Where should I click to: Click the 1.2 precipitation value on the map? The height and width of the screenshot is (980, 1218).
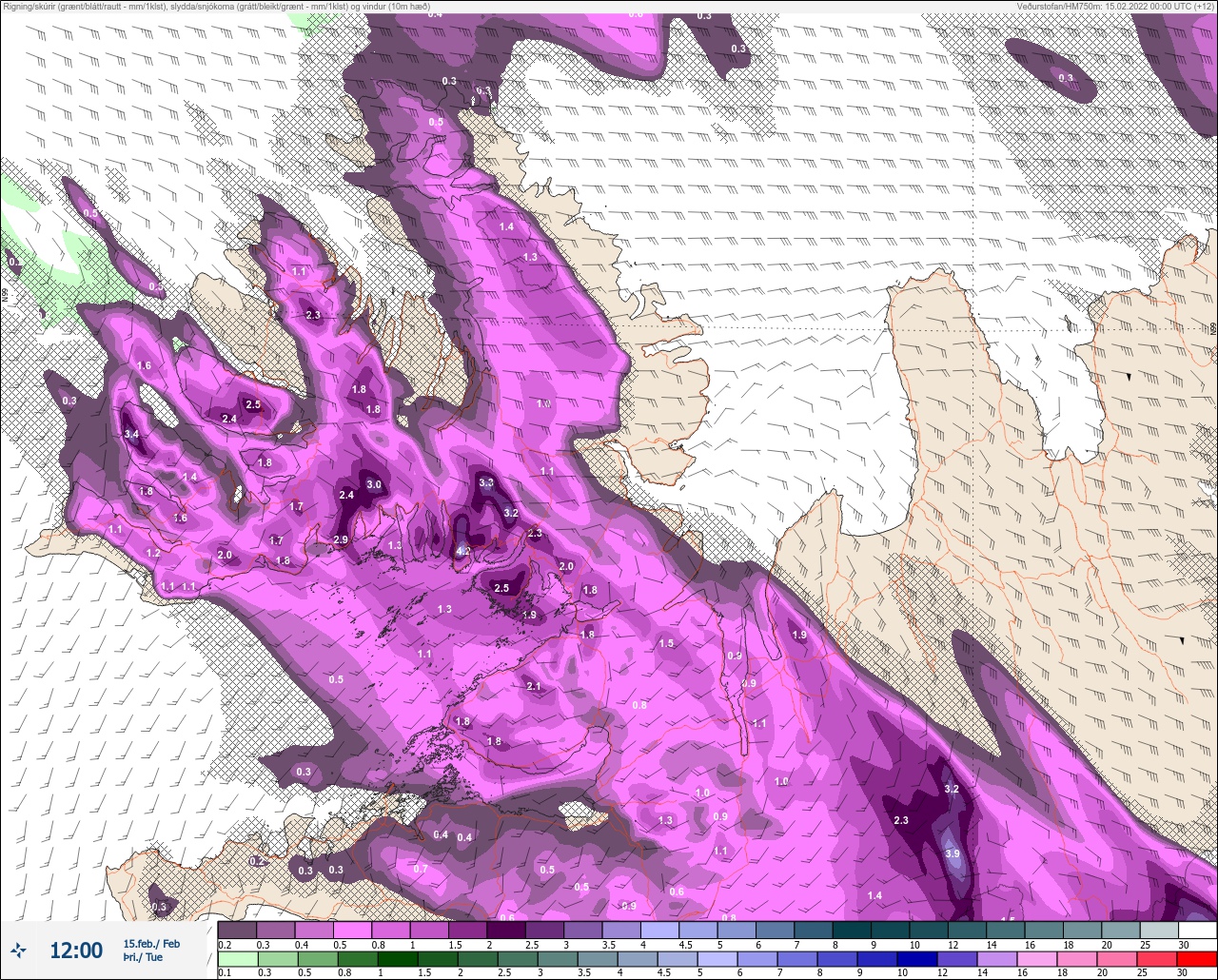coord(153,553)
